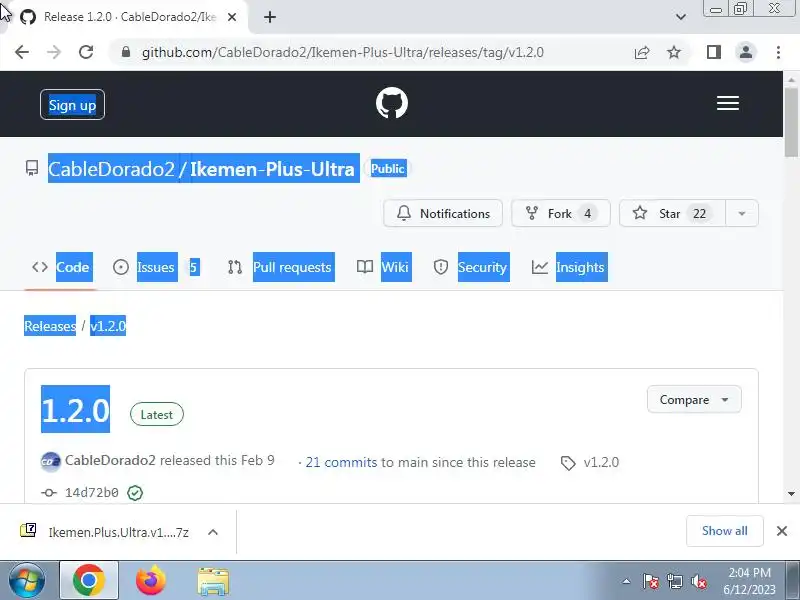Open the Insights tab

point(569,267)
